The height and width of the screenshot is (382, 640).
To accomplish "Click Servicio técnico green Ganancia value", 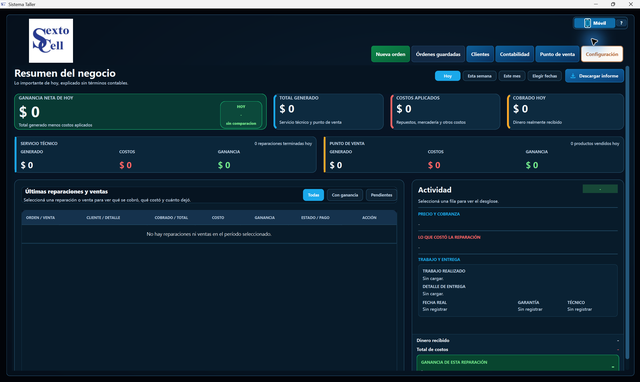I will coord(224,165).
